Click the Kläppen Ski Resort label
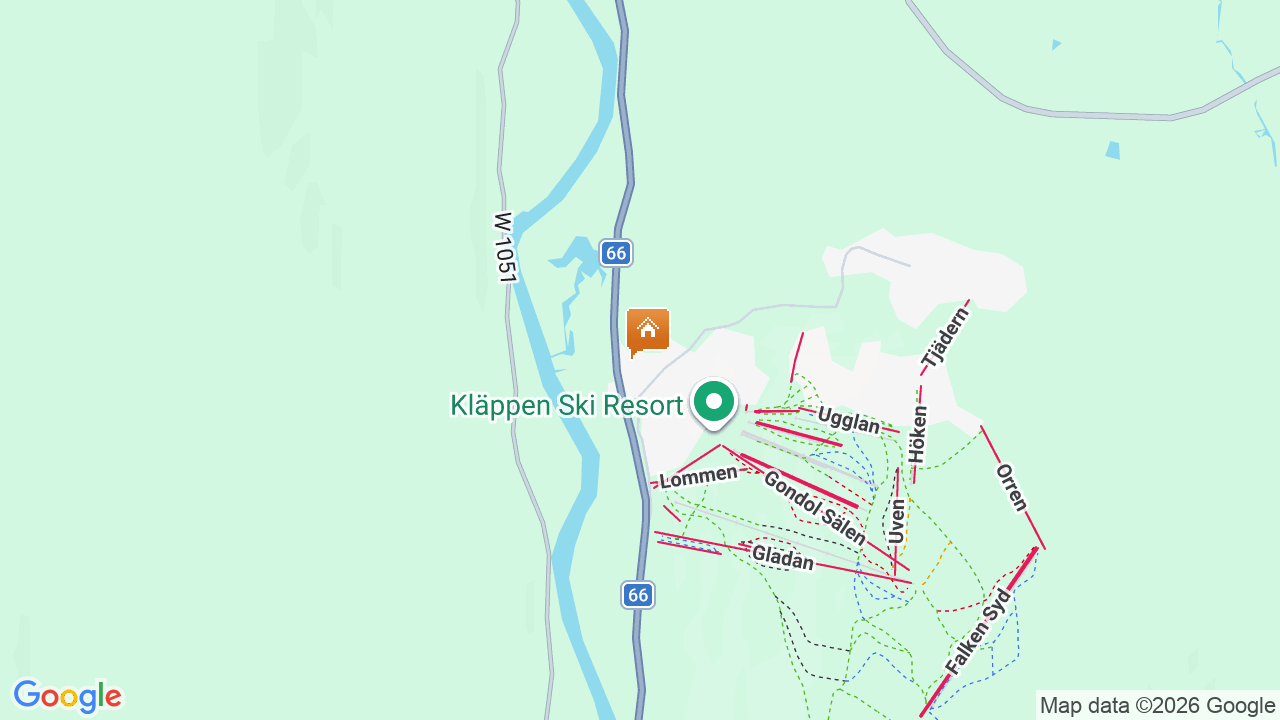The width and height of the screenshot is (1280, 720). coord(566,405)
